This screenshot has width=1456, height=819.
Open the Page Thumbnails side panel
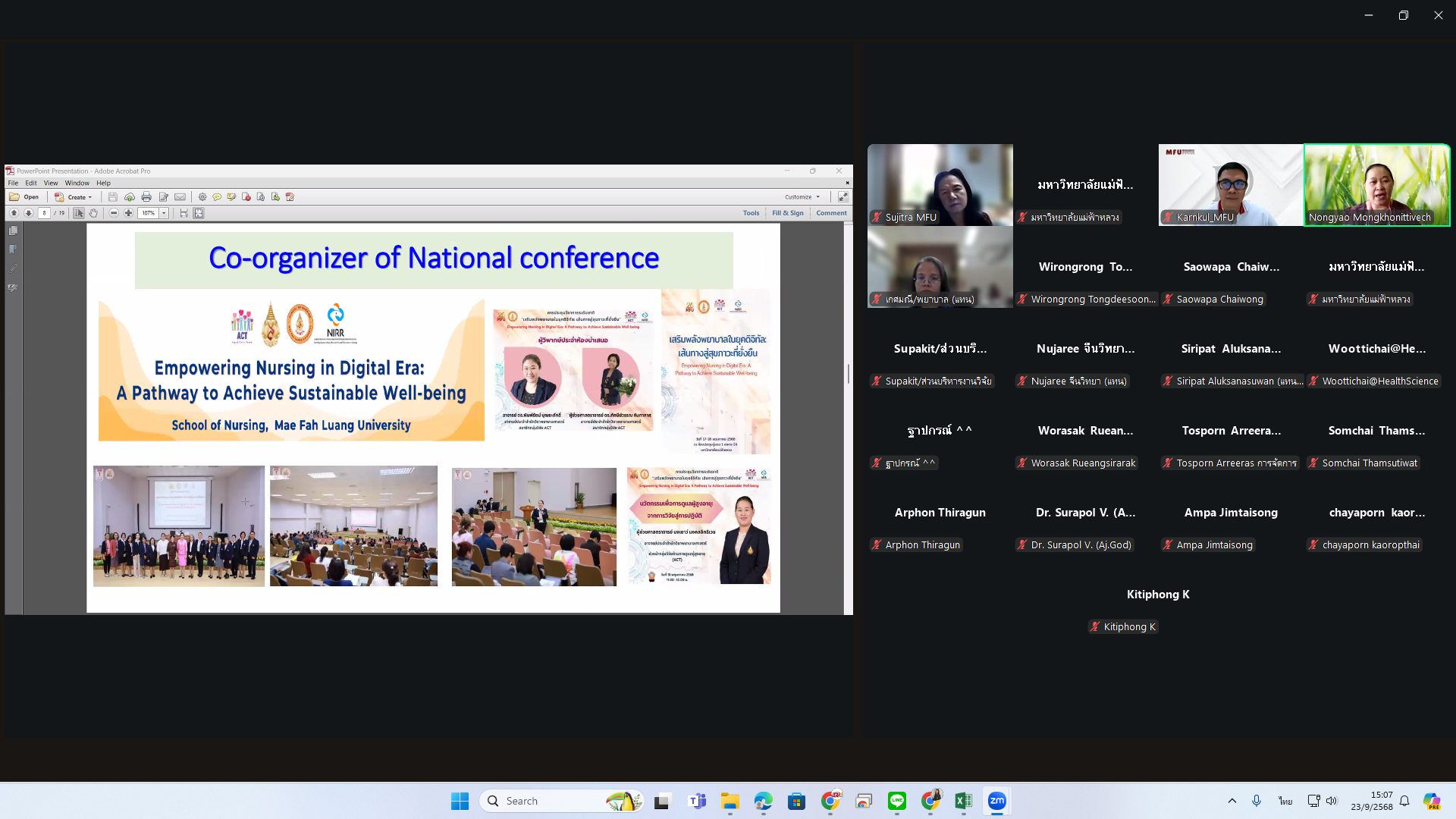click(x=13, y=231)
